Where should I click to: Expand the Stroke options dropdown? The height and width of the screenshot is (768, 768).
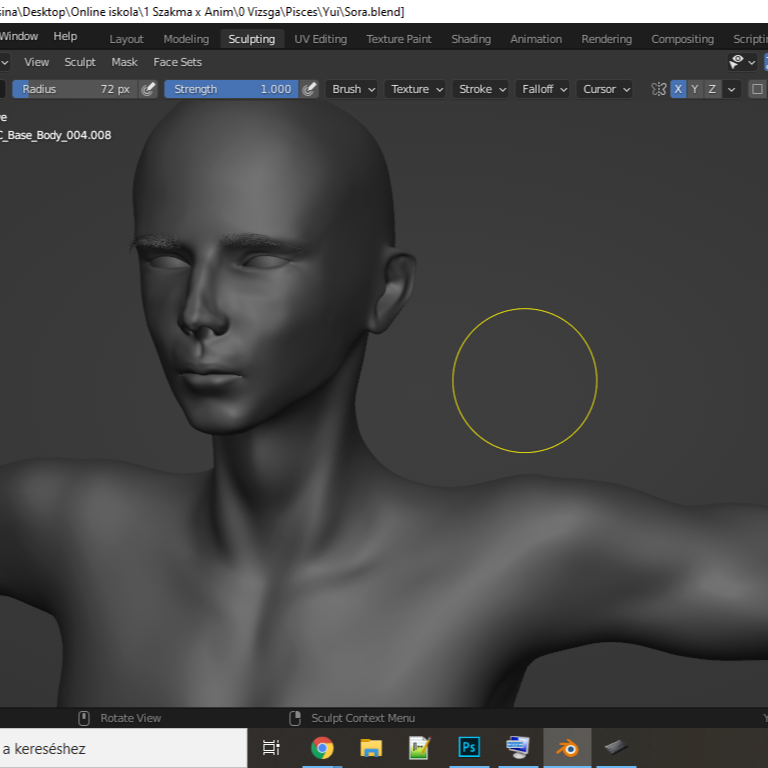pos(482,89)
